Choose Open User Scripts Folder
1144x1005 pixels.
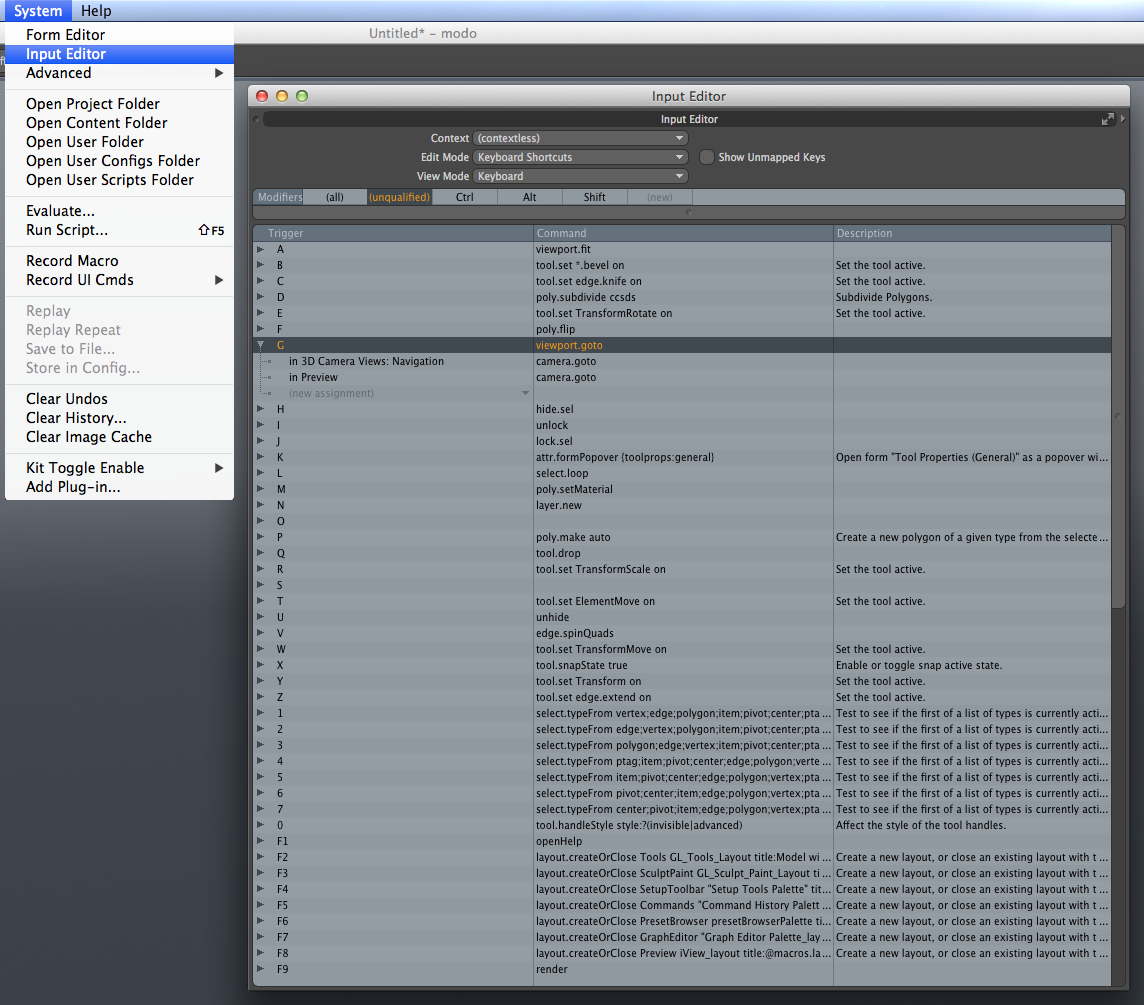[120, 180]
